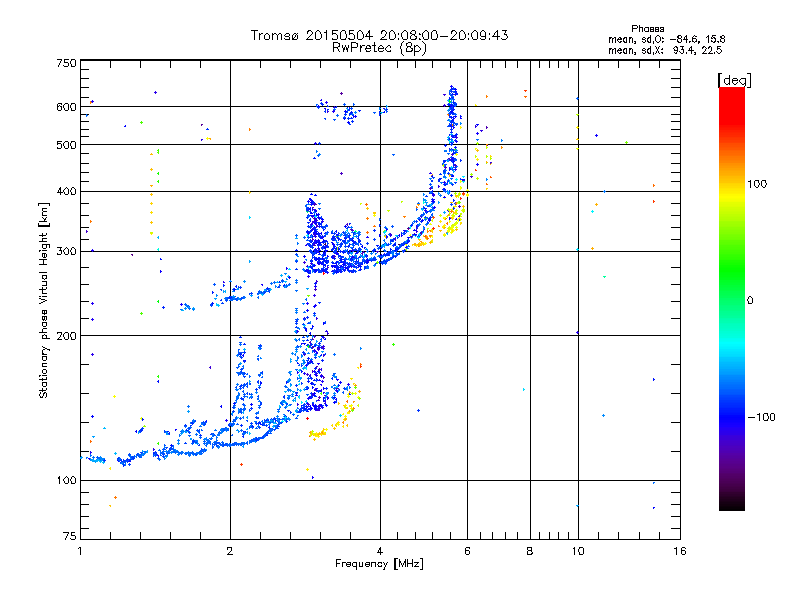Click the x-axis '10' tick label

tap(578, 551)
